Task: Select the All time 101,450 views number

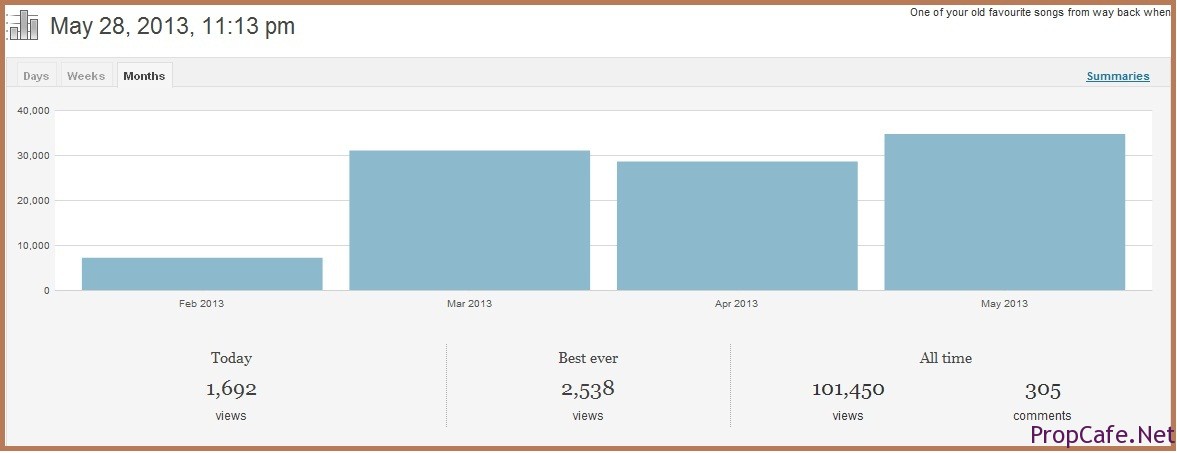Action: tap(848, 389)
